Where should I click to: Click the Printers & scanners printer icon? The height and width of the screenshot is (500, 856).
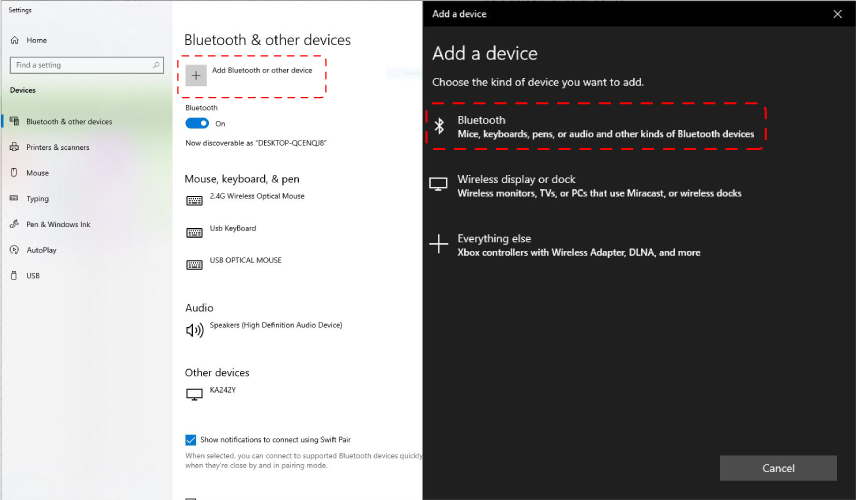click(15, 147)
